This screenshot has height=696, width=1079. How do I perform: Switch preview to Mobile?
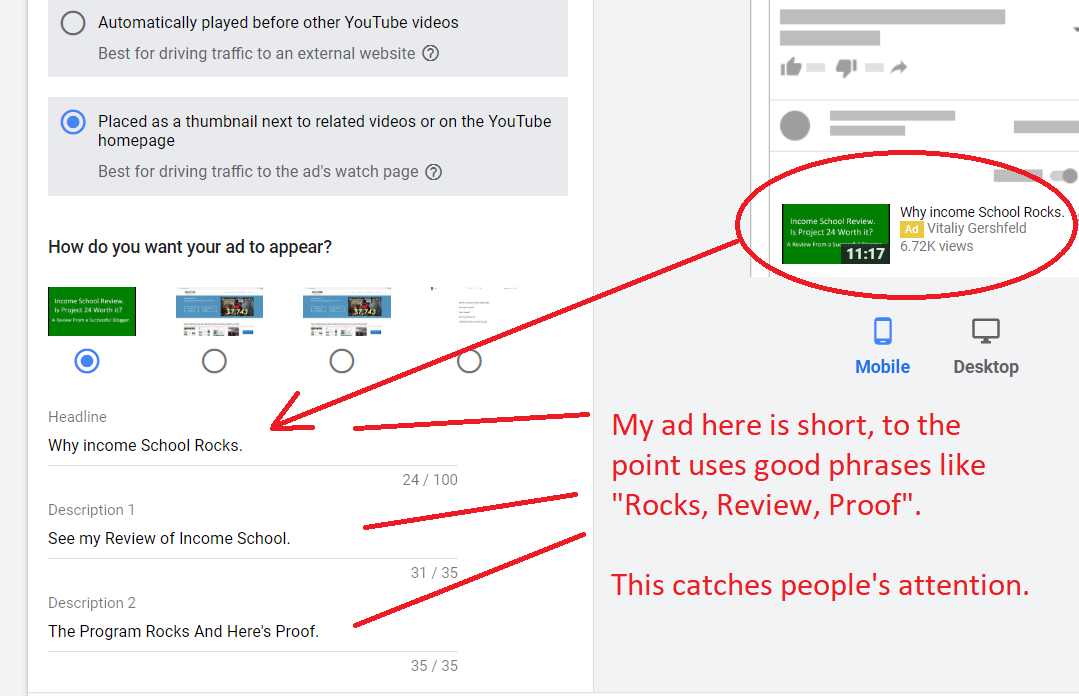[x=882, y=346]
